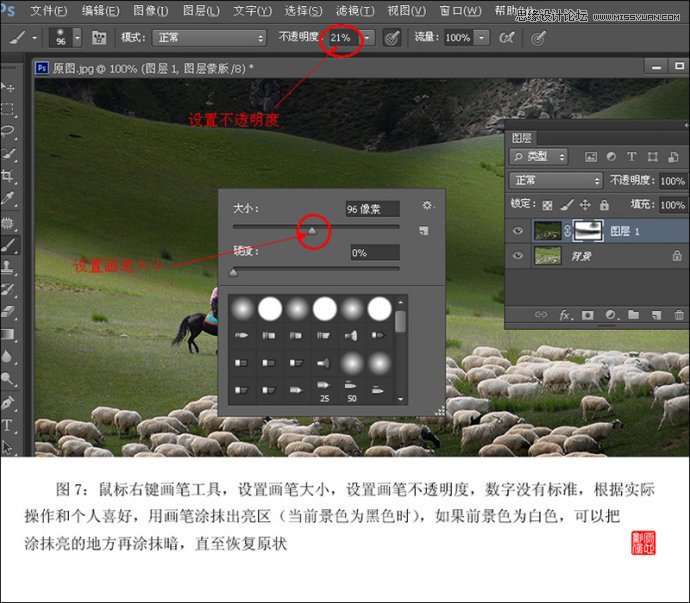Image resolution: width=690 pixels, height=603 pixels.
Task: Add a layer mask from Layers panel bottom
Action: [x=587, y=315]
